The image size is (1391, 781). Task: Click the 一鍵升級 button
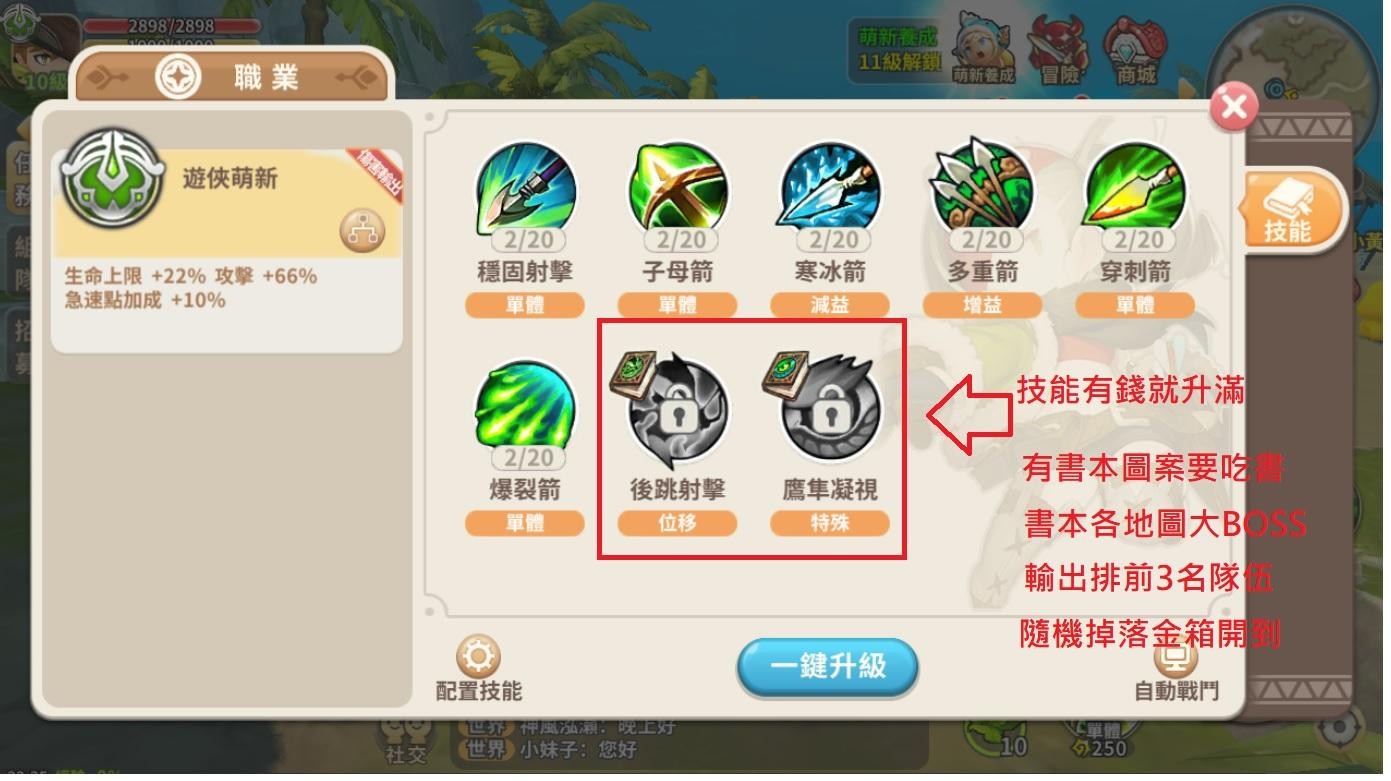827,667
